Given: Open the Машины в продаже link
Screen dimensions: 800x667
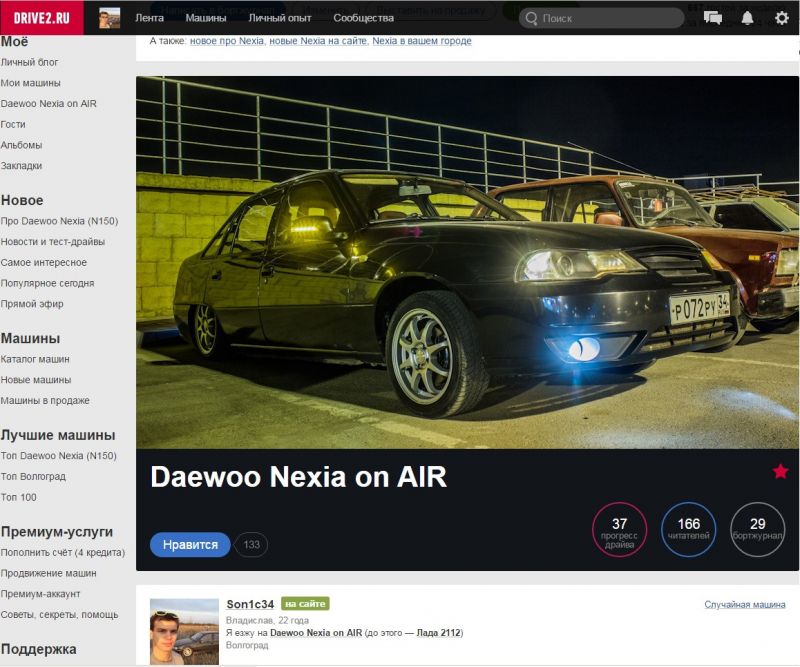Looking at the screenshot, I should click(x=45, y=401).
